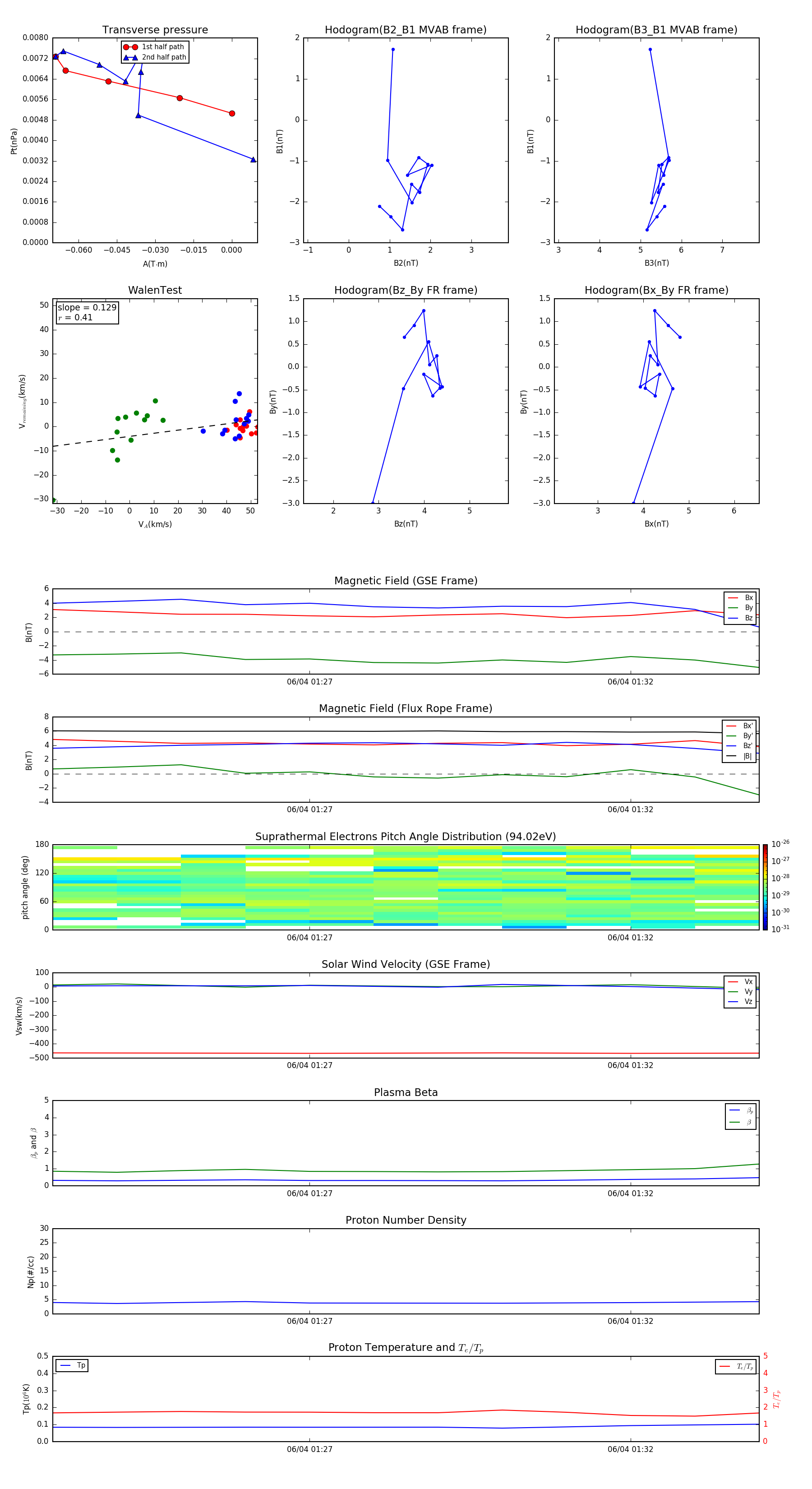Click the 'By' entry in GSE legend
The image size is (812, 1489).
740,608
